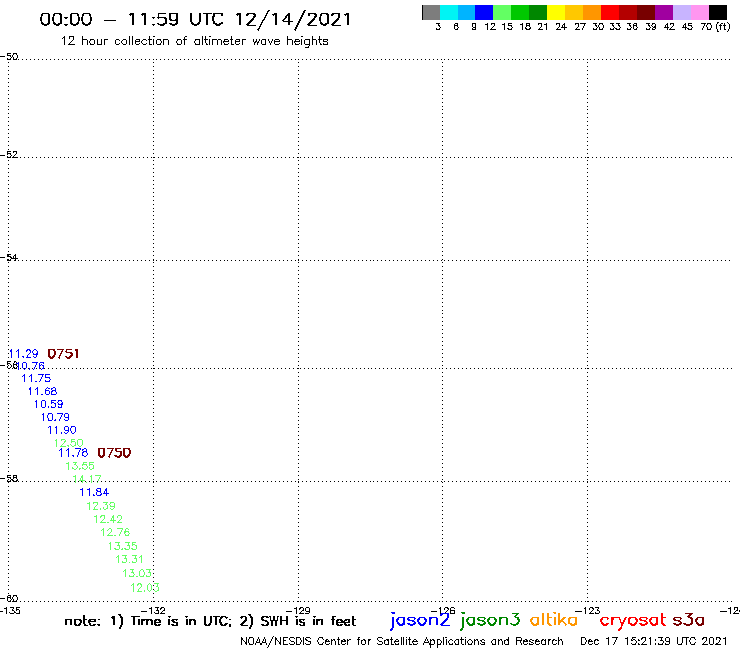Click the gray swatch in the color scale
The width and height of the screenshot is (740, 650).
click(x=431, y=13)
